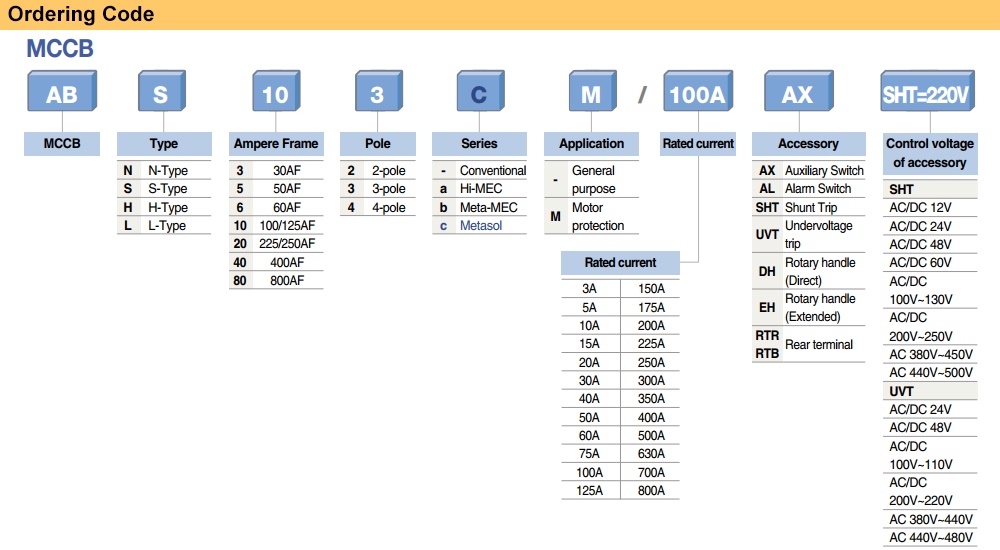Image resolution: width=1000 pixels, height=550 pixels.
Task: Select the 225/250AF row
Action: tap(276, 244)
